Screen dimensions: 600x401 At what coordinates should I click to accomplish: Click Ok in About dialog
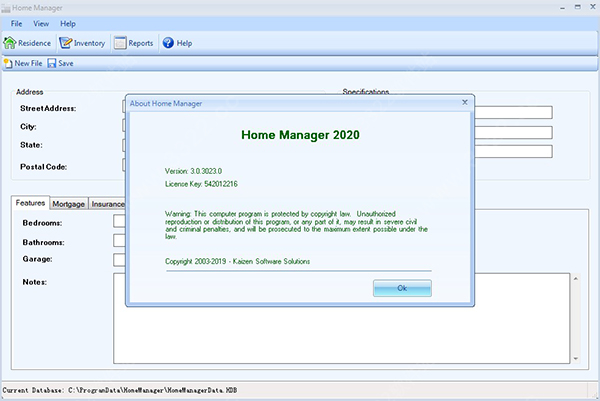[x=402, y=288]
